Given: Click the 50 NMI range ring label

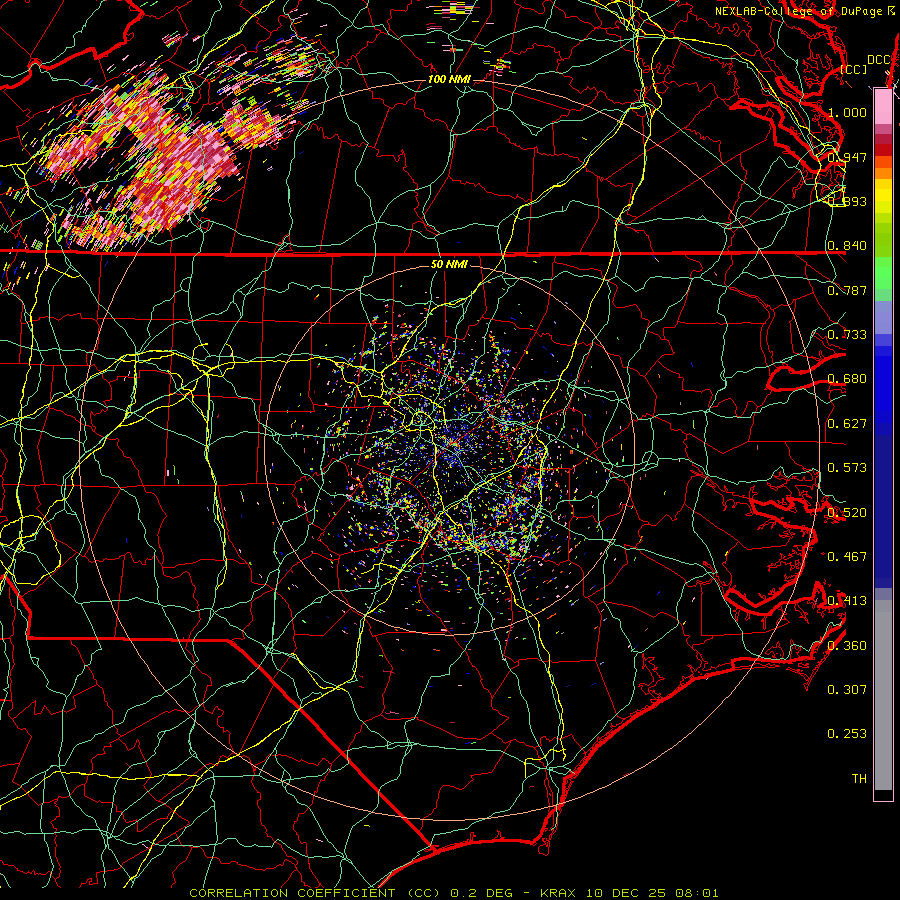Looking at the screenshot, I should 449,265.
